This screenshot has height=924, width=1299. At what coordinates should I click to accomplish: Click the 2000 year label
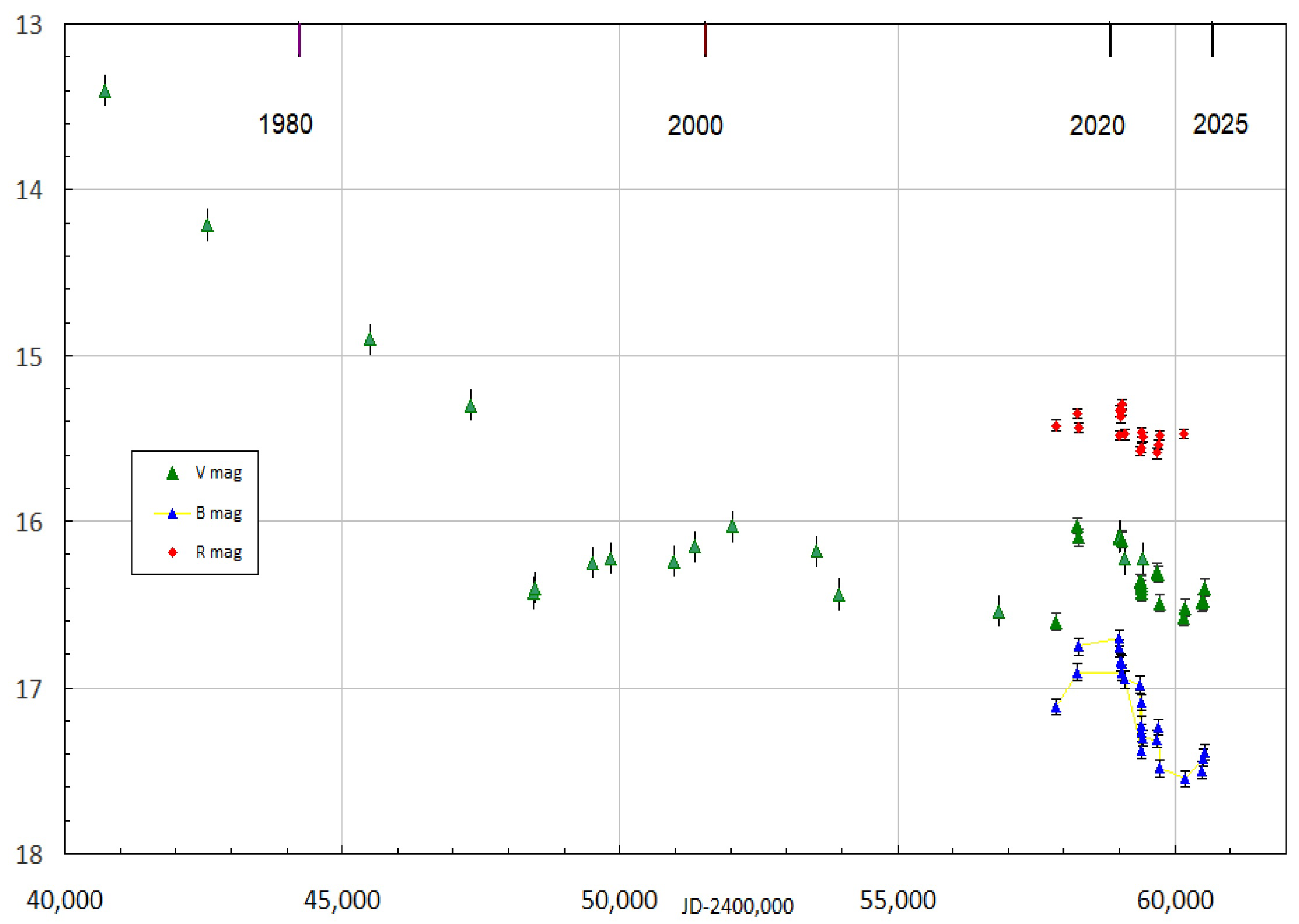tap(694, 125)
